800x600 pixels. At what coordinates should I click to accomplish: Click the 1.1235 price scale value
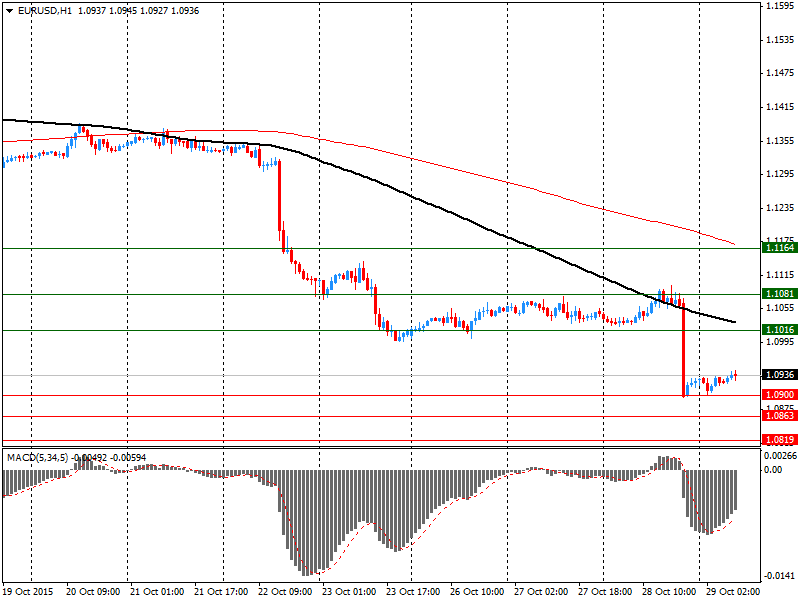click(x=781, y=208)
